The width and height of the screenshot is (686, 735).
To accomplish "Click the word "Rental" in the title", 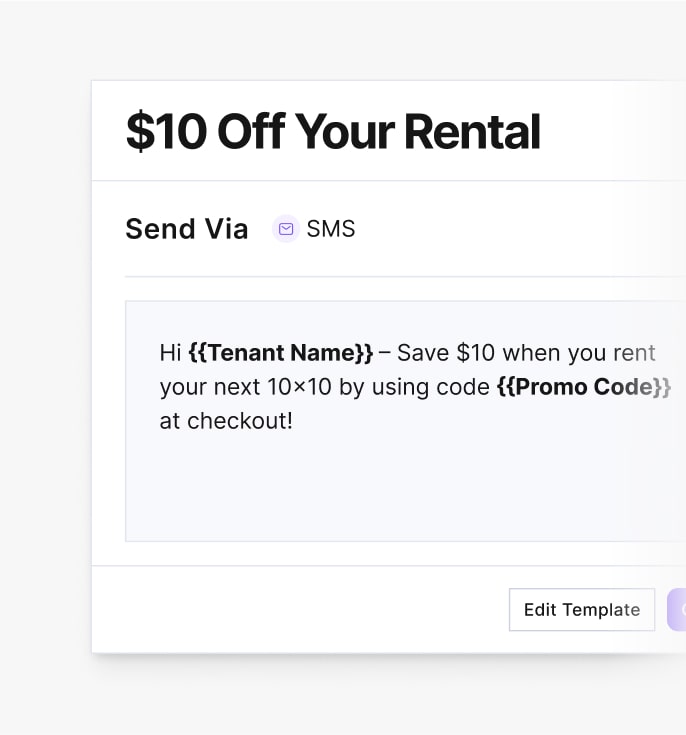I will pos(472,132).
